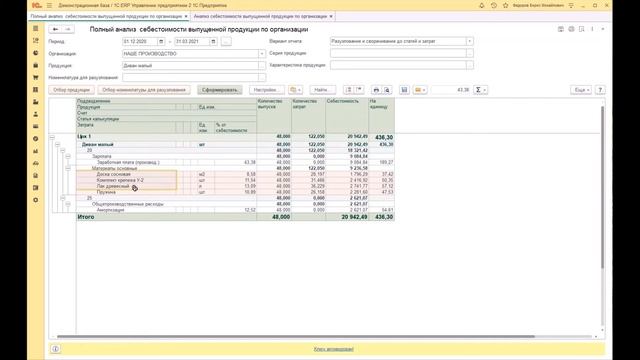Switch to the second Анализ себестоимости tab

(x=260, y=16)
